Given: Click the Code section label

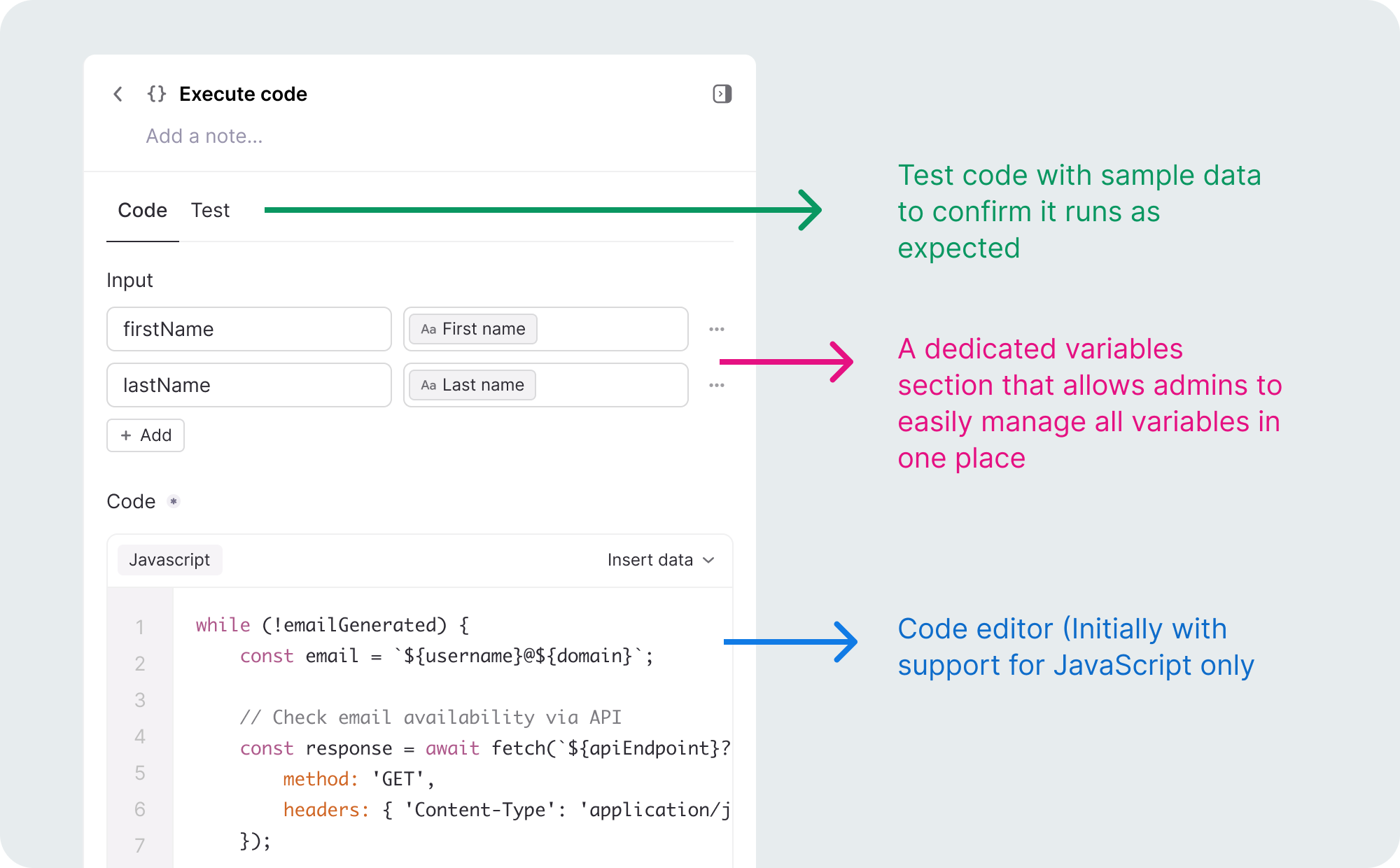Looking at the screenshot, I should [x=131, y=501].
